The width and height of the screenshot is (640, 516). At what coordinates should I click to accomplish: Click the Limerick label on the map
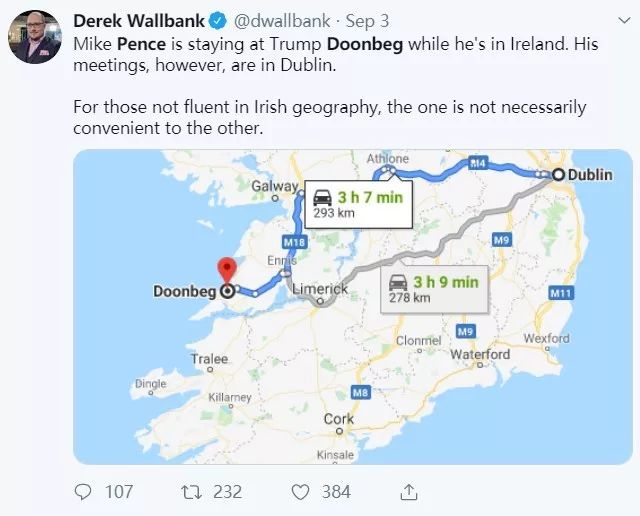320,289
